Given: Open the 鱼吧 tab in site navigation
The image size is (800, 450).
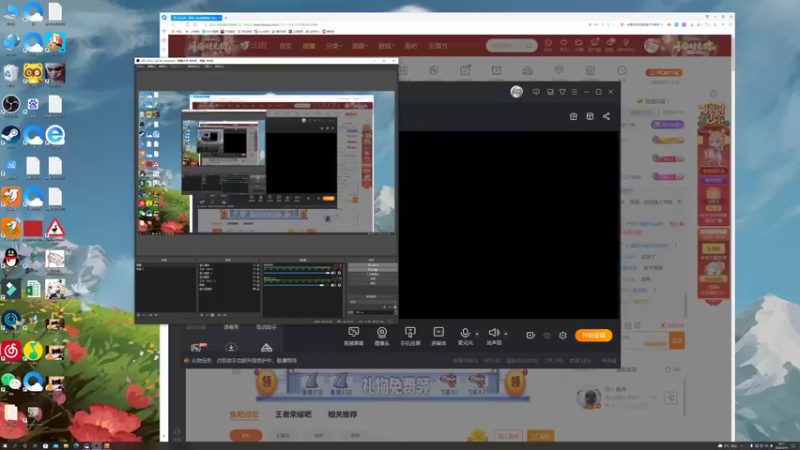Looking at the screenshot, I should (411, 46).
